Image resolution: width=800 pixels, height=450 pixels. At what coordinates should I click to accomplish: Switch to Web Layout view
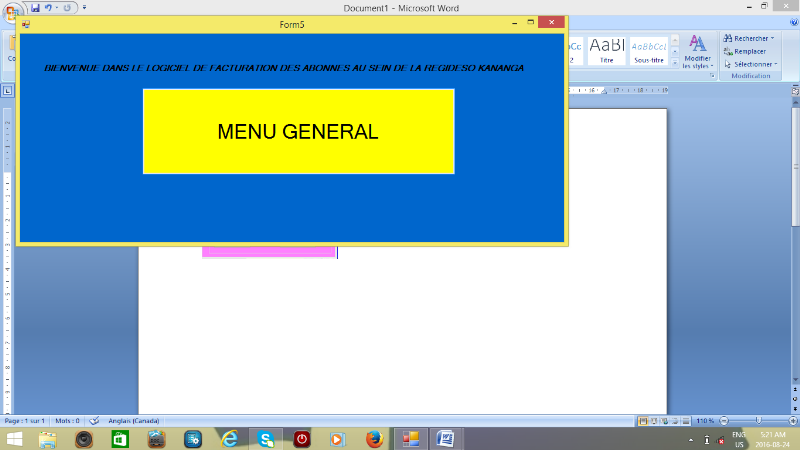(x=665, y=421)
